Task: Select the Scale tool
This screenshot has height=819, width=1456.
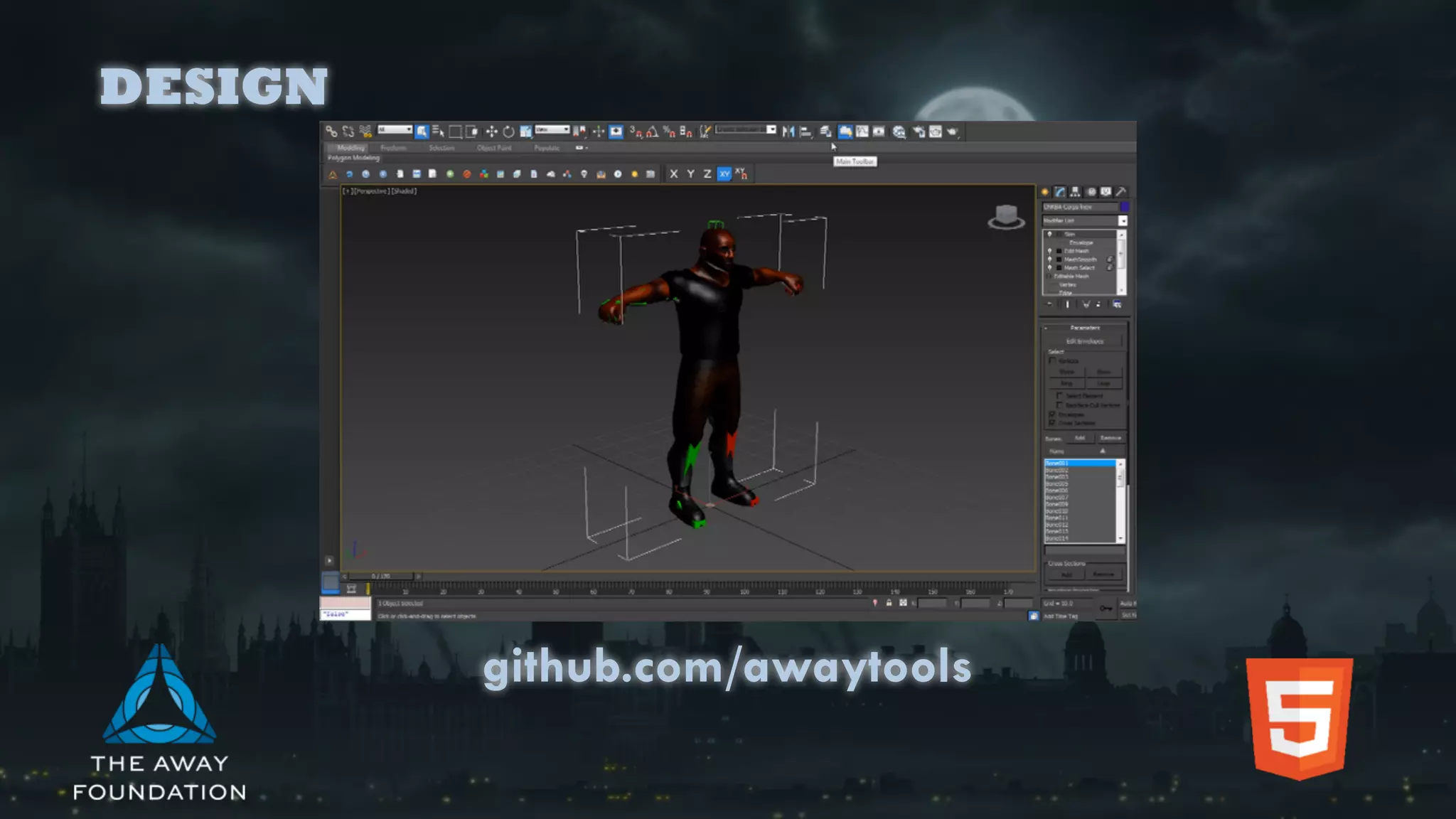Action: 525,132
